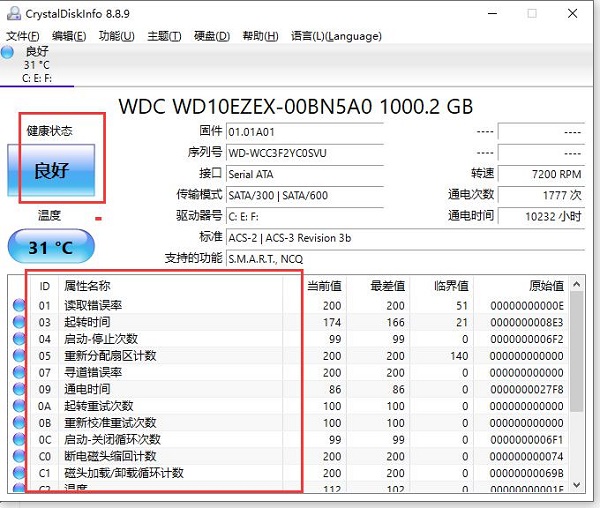Screen dimensions: 600x508
Task: Click status orb for 读取错误率 row
Action: [18, 306]
